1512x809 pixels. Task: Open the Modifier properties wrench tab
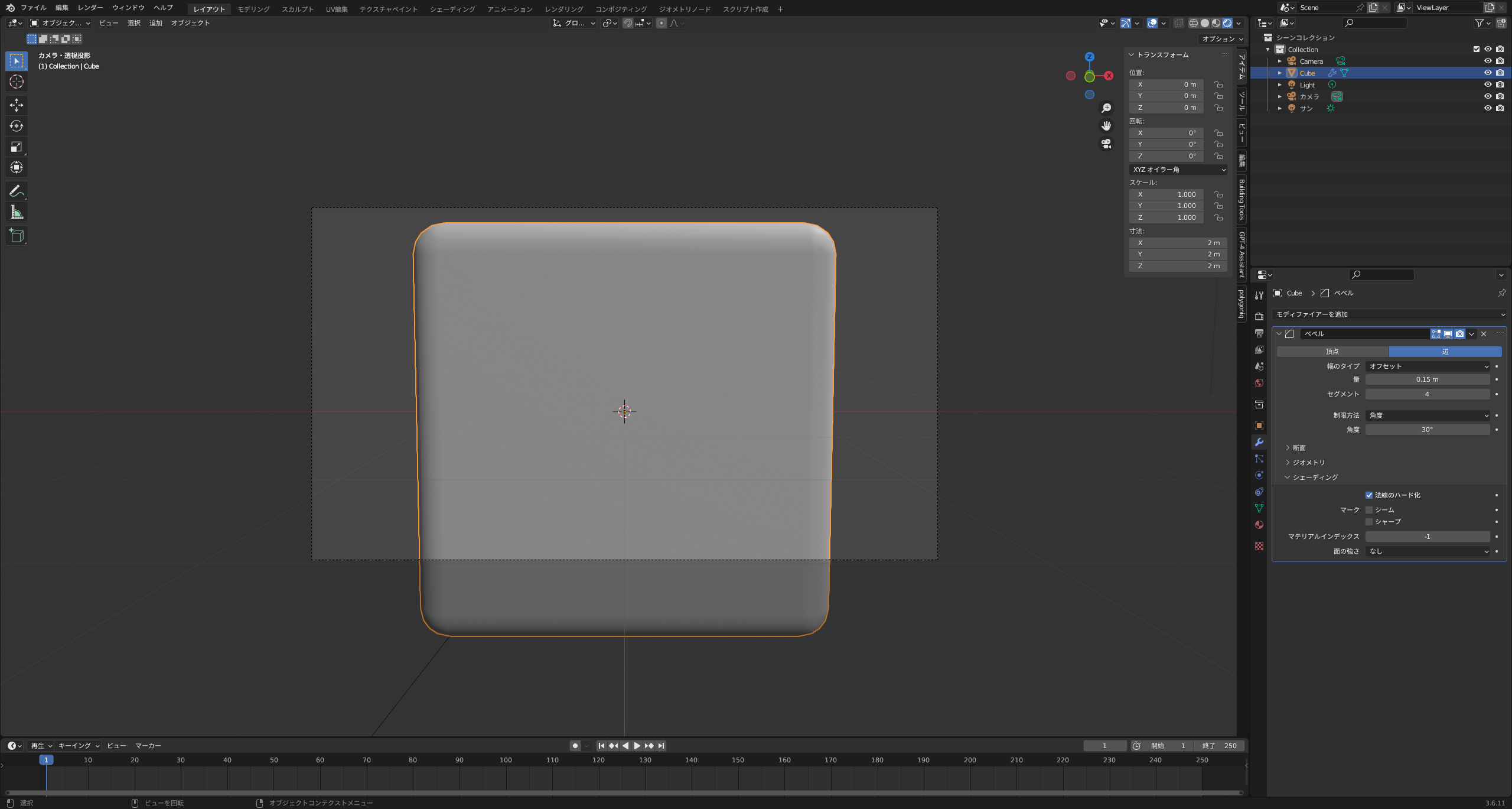(x=1259, y=442)
